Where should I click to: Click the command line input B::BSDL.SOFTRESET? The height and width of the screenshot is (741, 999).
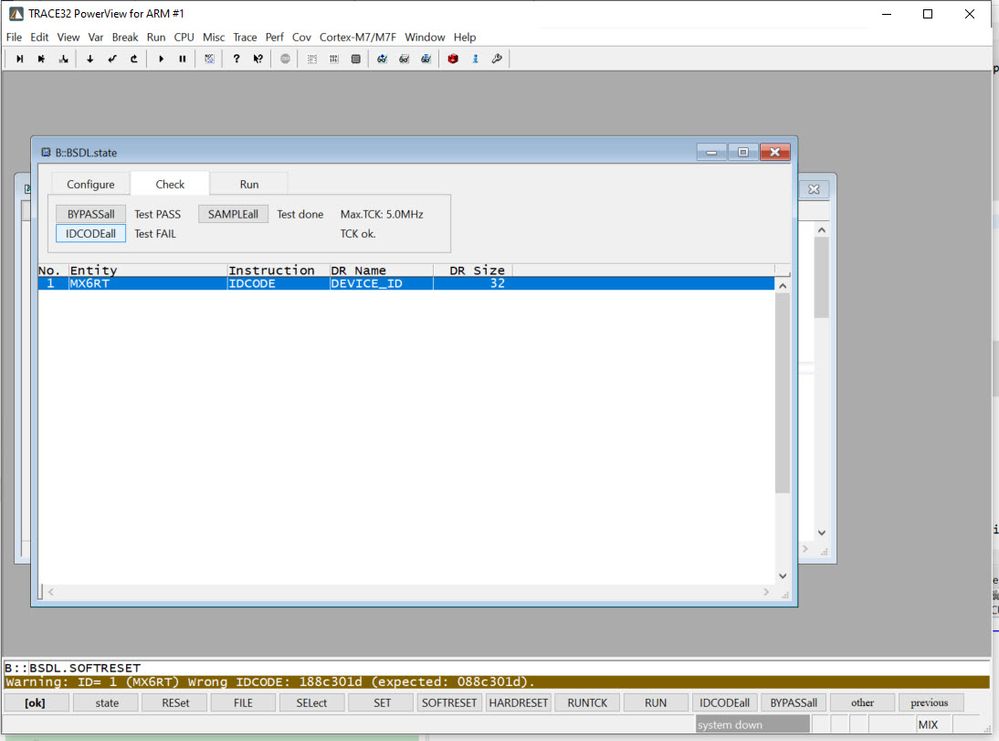pyautogui.click(x=496, y=668)
